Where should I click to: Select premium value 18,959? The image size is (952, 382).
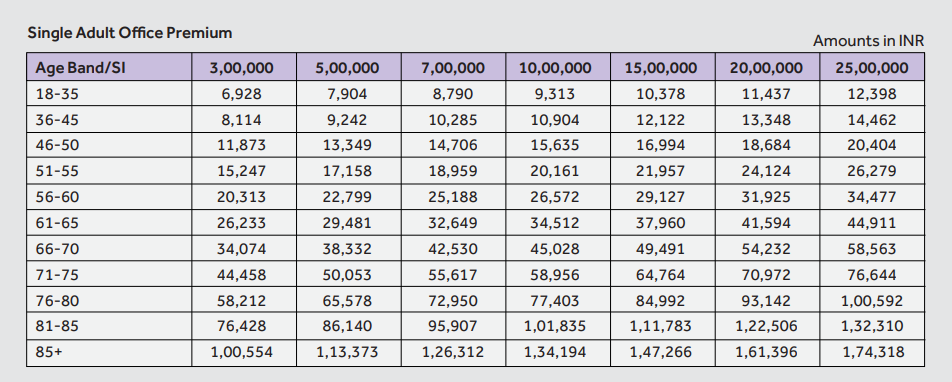(453, 171)
